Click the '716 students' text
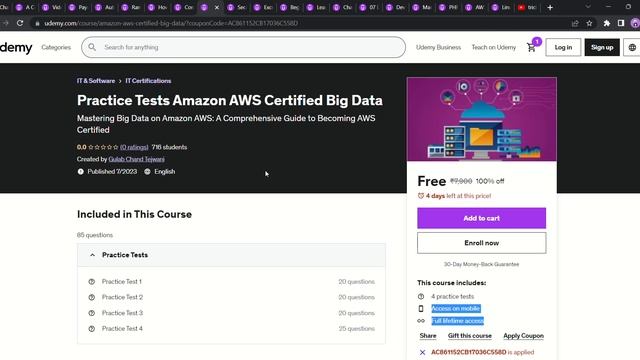This screenshot has height=360, width=640. [x=169, y=147]
